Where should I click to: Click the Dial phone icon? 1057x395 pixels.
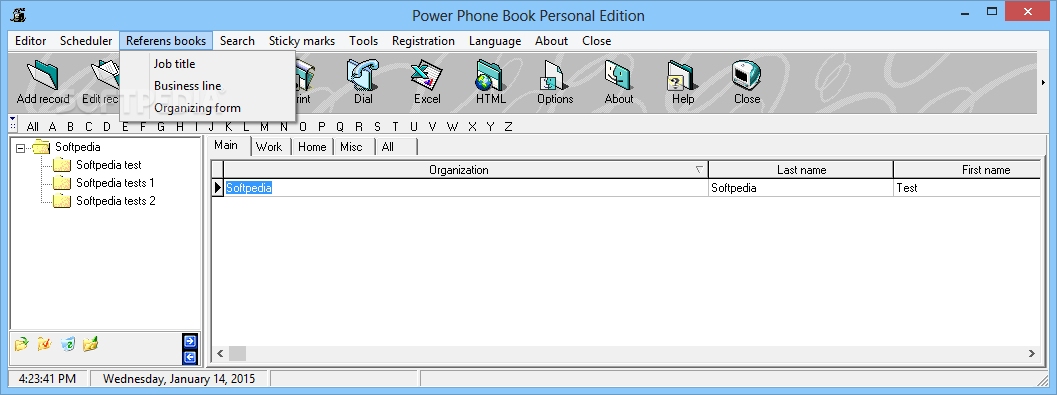point(363,74)
